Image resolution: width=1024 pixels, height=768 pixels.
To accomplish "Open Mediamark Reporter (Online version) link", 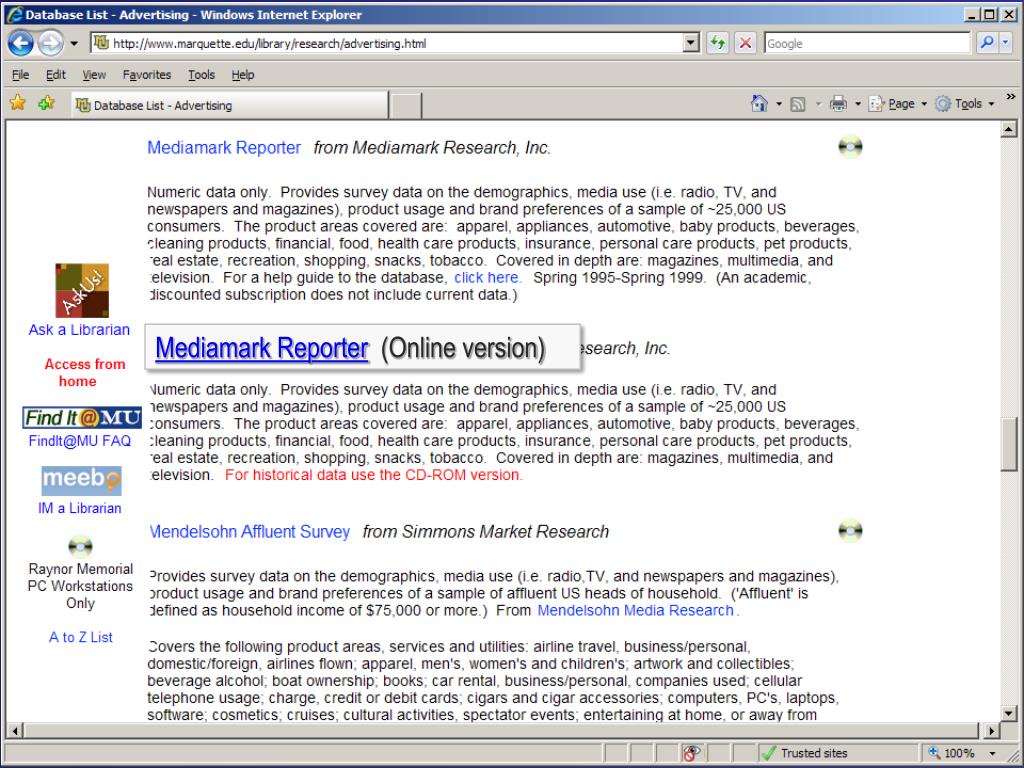I will coord(262,348).
